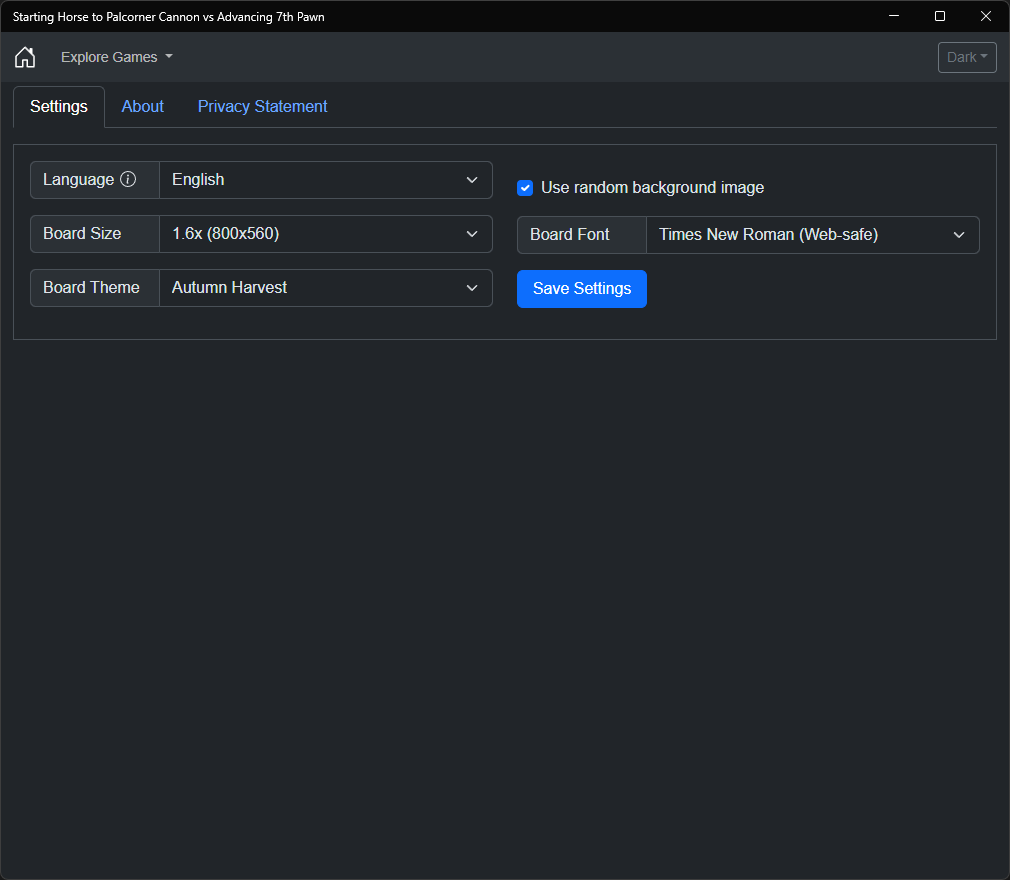
Task: Maximize the application window
Action: pos(940,16)
